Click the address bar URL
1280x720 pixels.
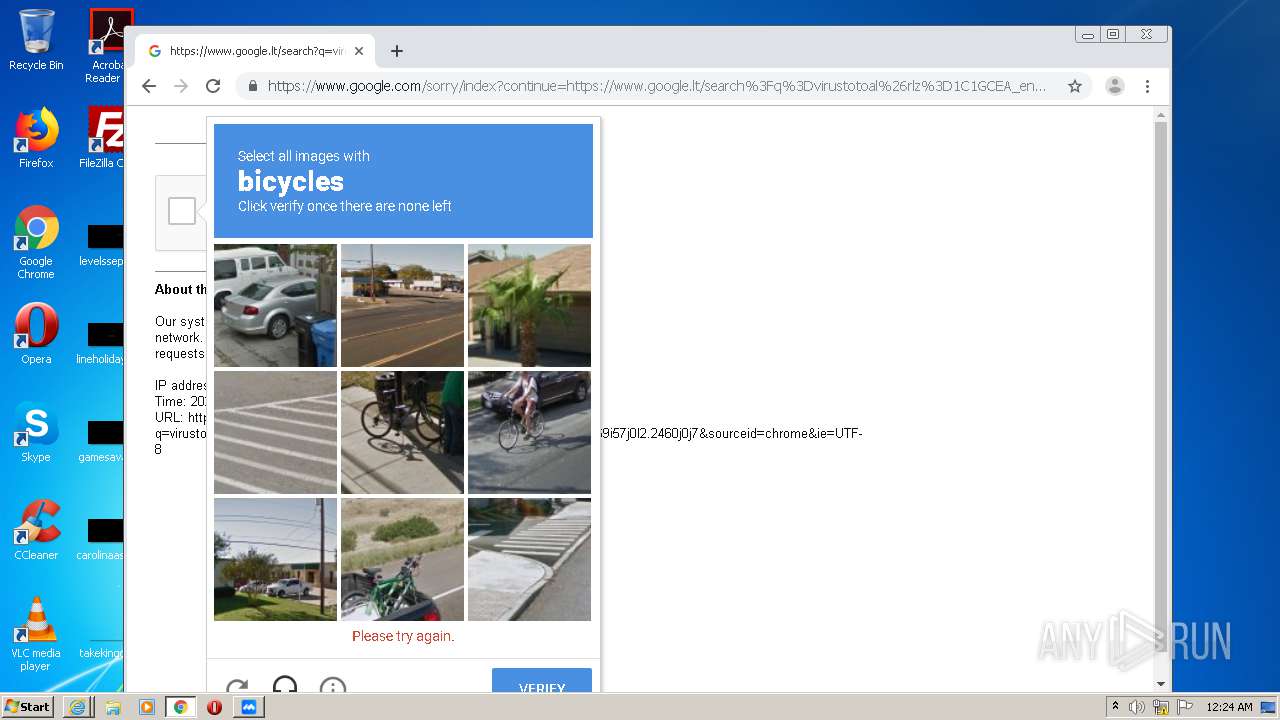click(656, 86)
